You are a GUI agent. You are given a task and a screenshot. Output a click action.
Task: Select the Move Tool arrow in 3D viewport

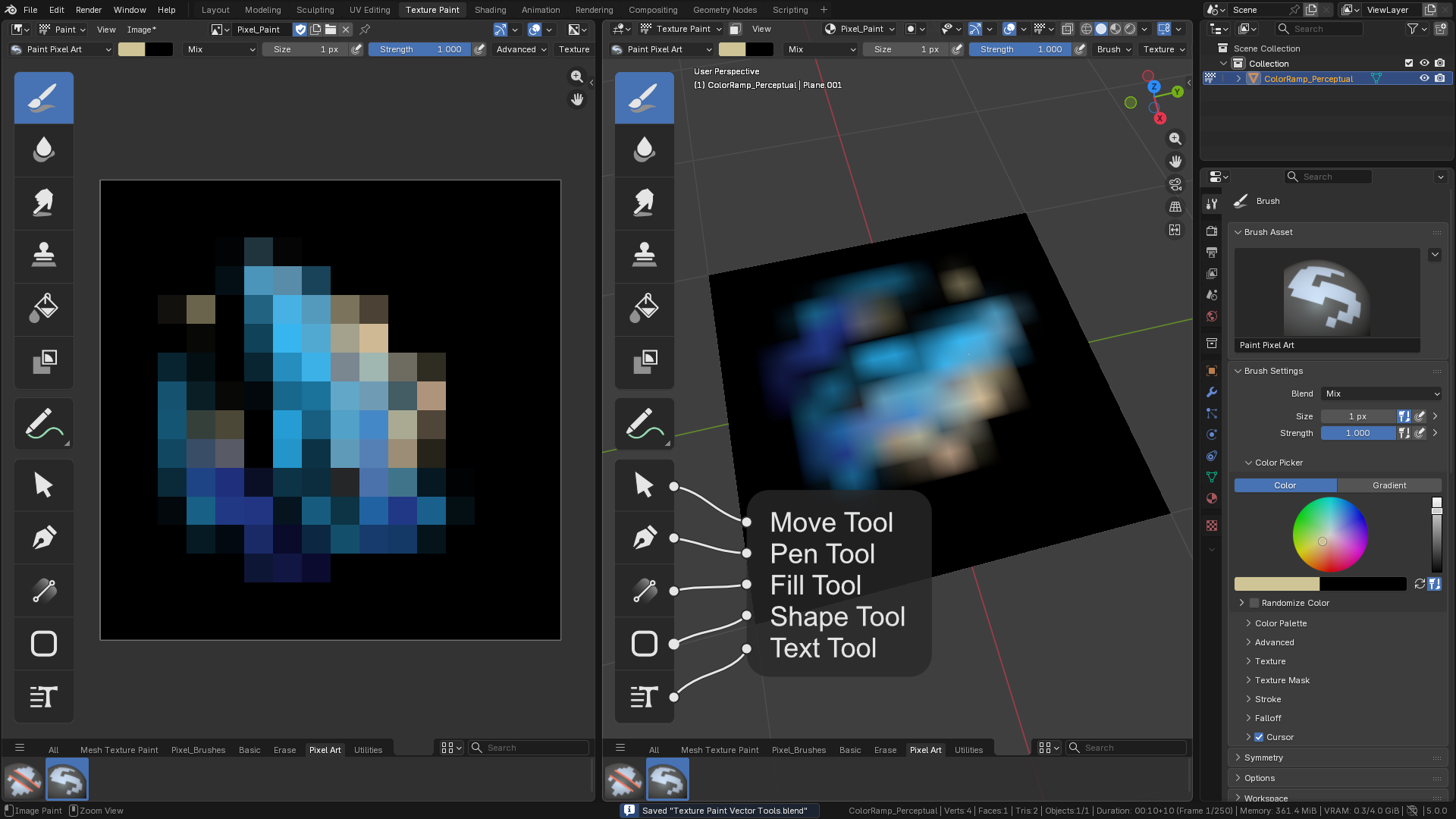click(x=645, y=485)
